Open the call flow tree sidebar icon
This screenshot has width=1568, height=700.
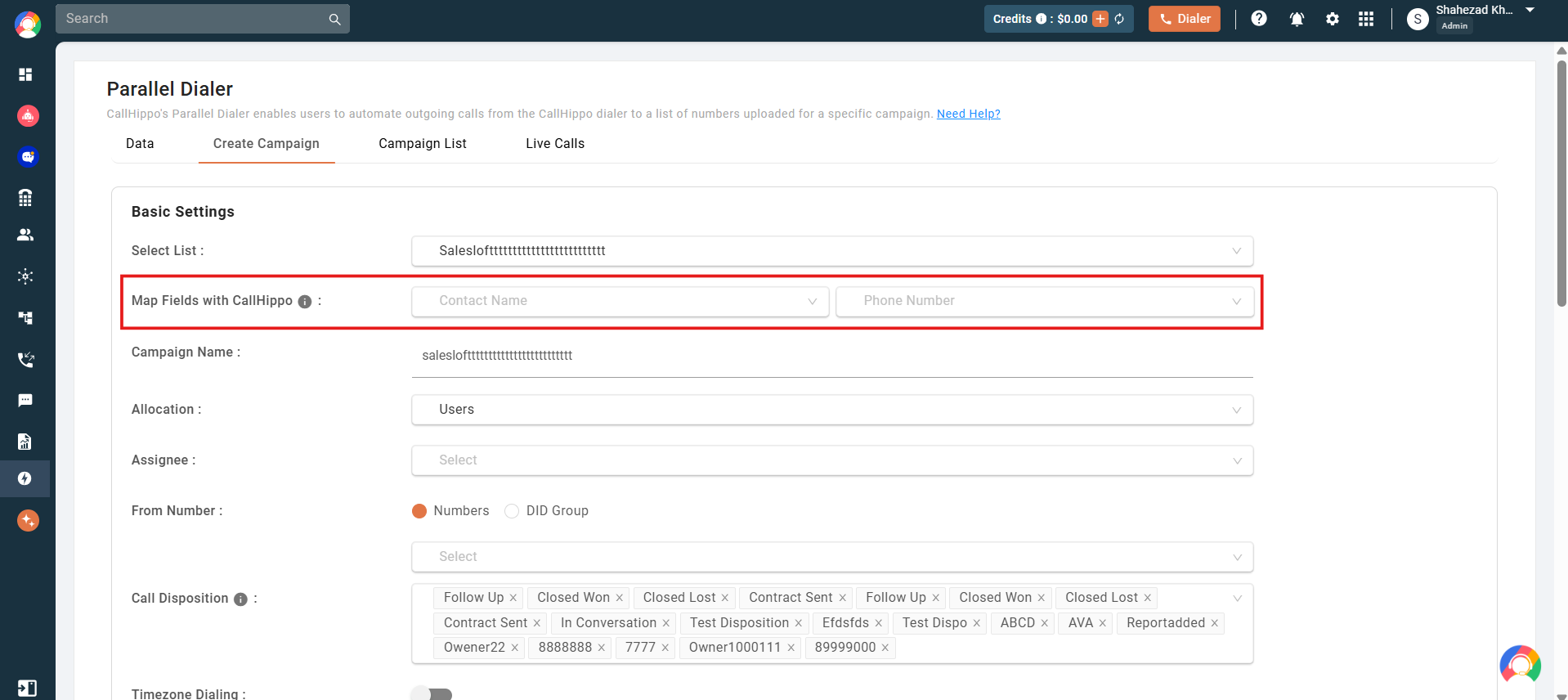click(x=25, y=317)
